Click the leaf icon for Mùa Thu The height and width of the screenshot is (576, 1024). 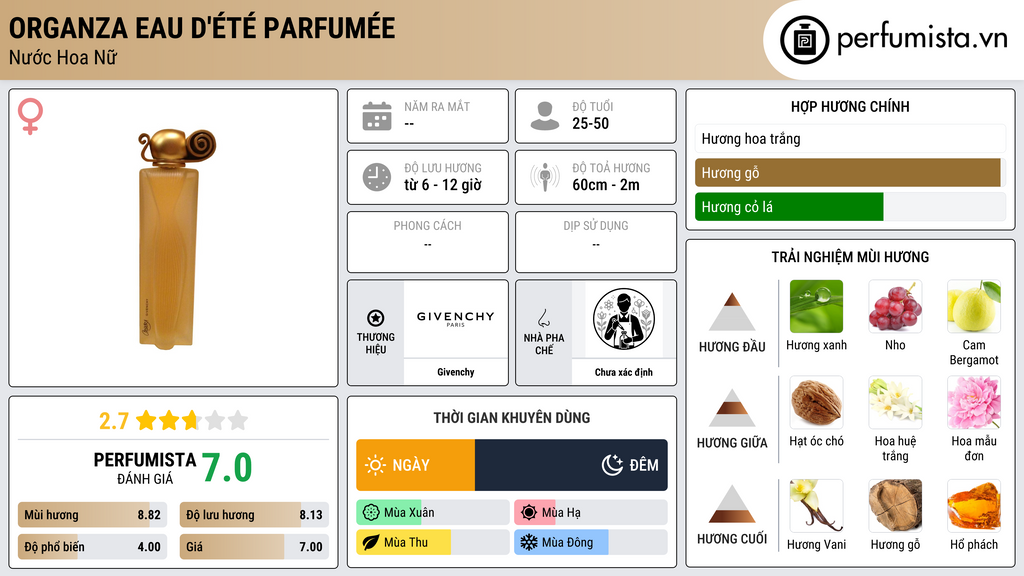pos(371,542)
